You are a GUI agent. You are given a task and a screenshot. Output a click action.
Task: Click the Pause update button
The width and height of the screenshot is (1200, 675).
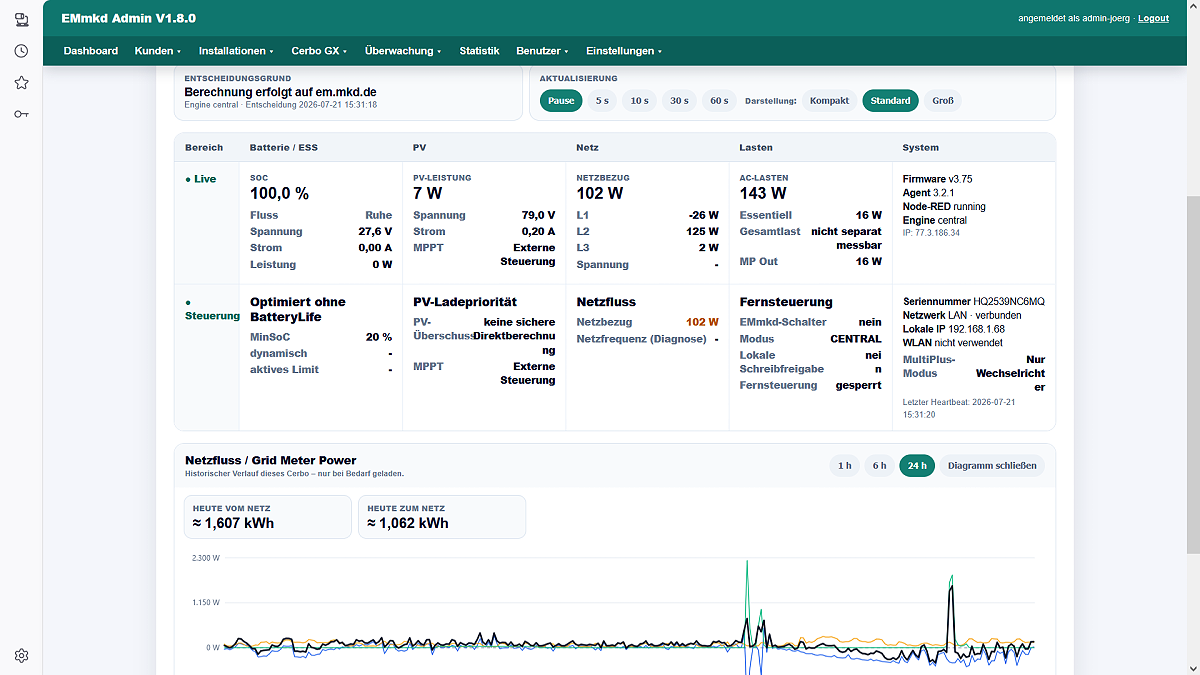pos(561,100)
